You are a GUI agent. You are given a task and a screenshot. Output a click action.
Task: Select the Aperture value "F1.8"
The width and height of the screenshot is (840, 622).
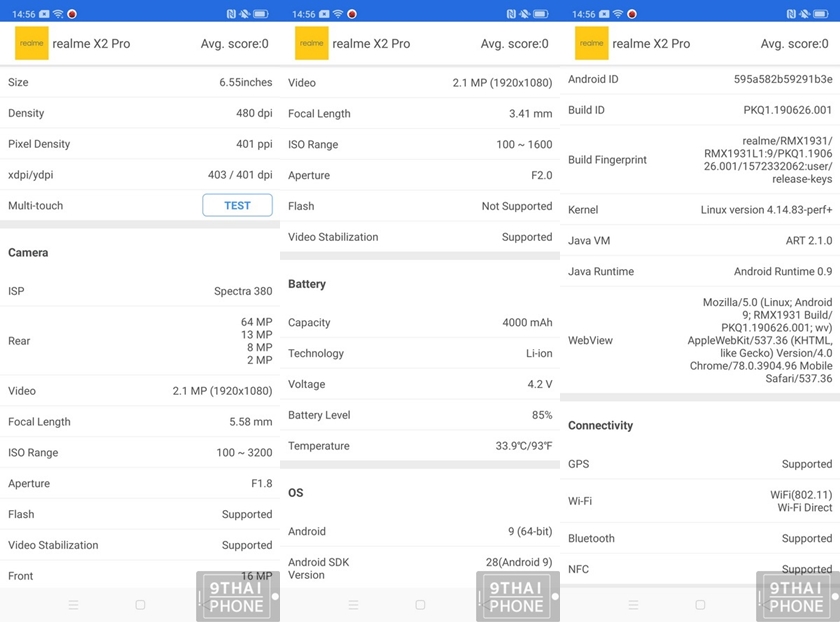coord(262,483)
